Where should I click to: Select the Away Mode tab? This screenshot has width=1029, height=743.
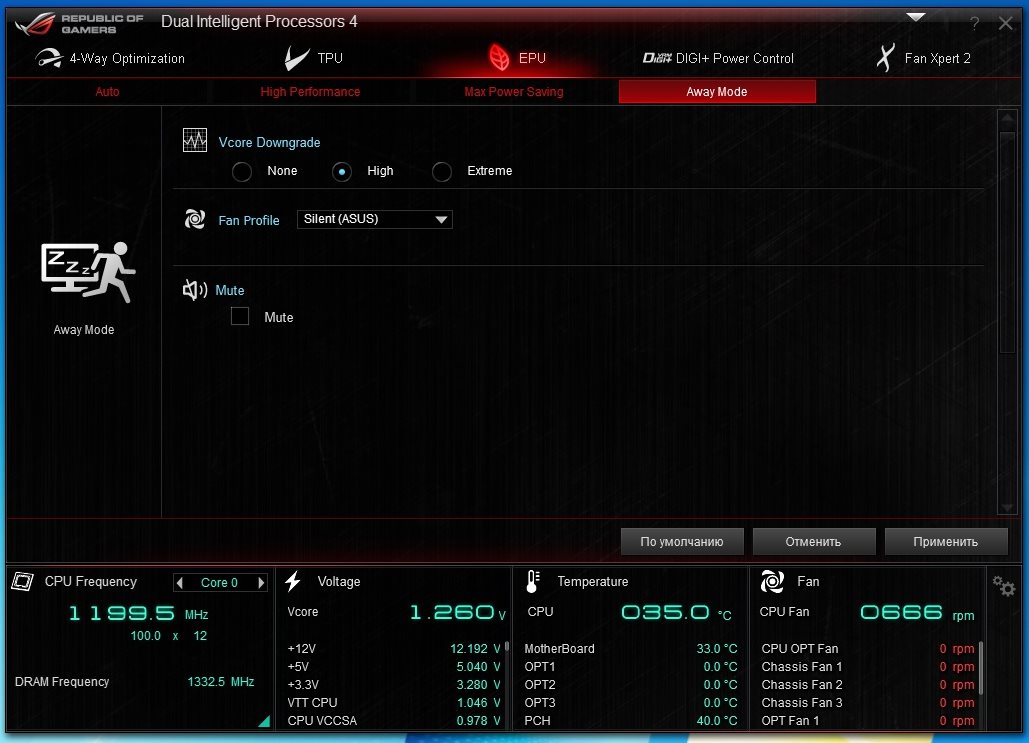point(717,92)
